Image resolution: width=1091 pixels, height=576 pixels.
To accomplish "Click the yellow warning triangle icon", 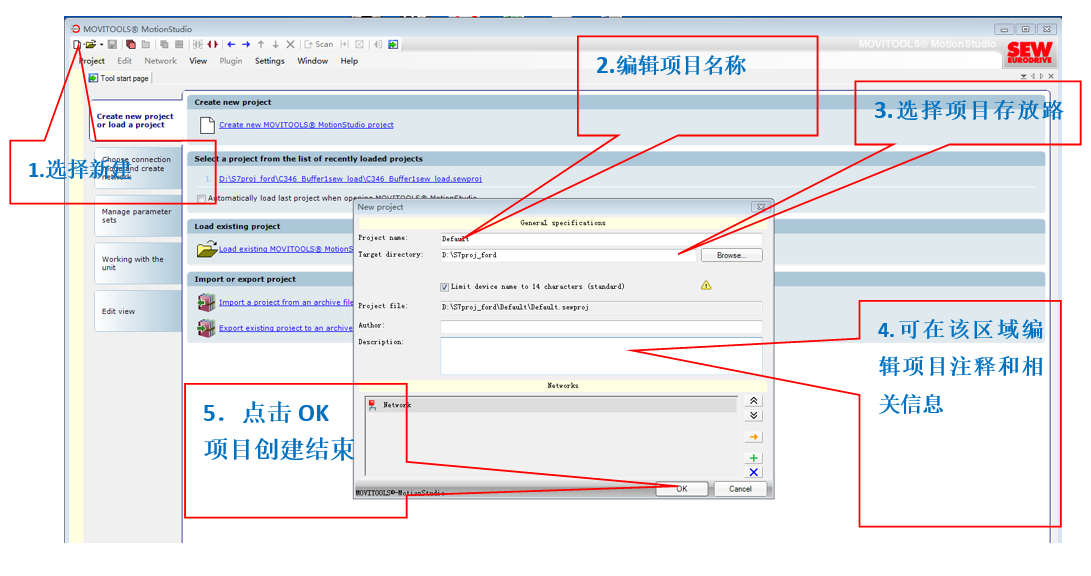I will pyautogui.click(x=706, y=285).
